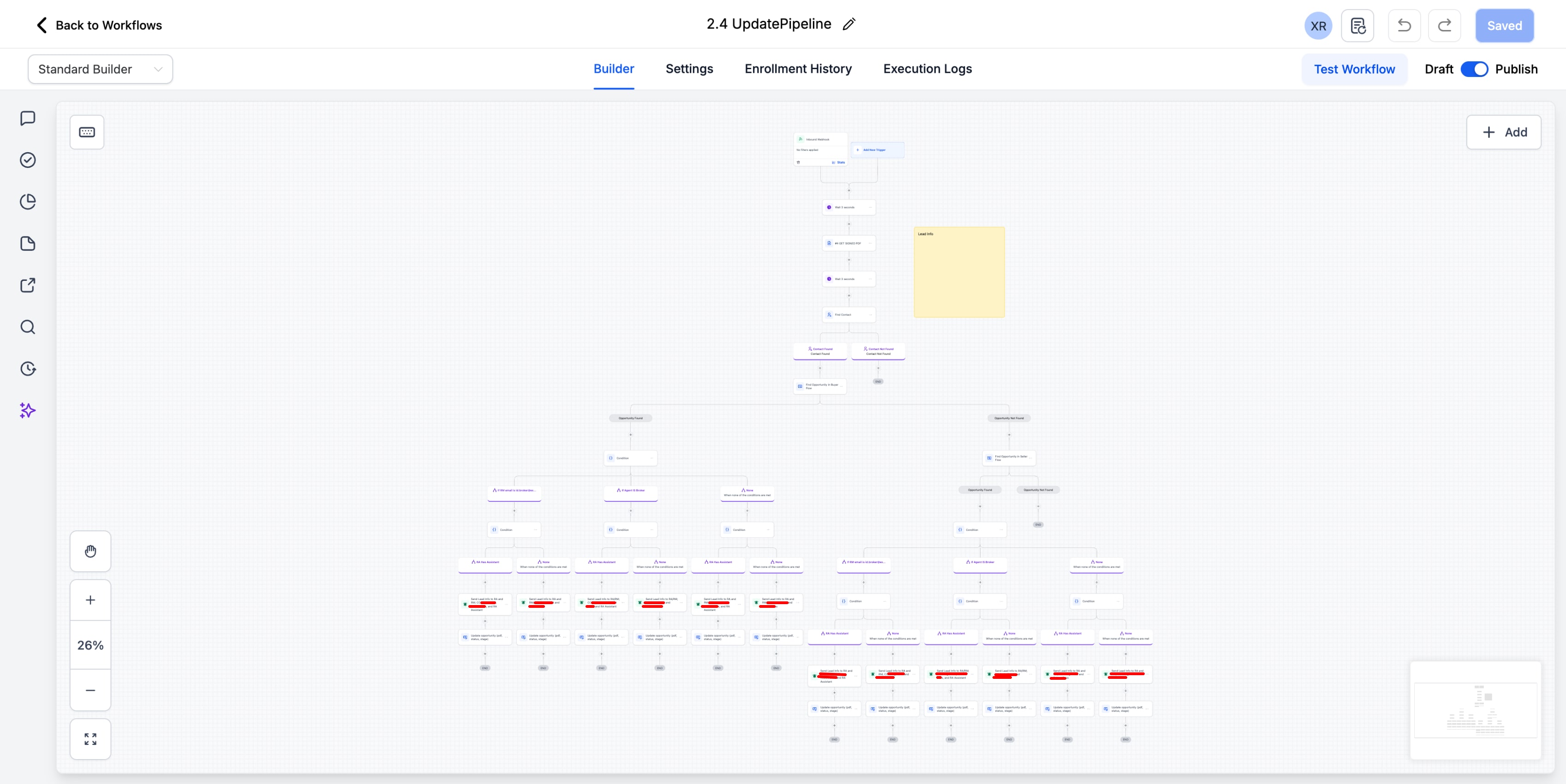Open options menu on #4 GET SIGNED PDF node
1566x784 pixels.
tap(870, 243)
